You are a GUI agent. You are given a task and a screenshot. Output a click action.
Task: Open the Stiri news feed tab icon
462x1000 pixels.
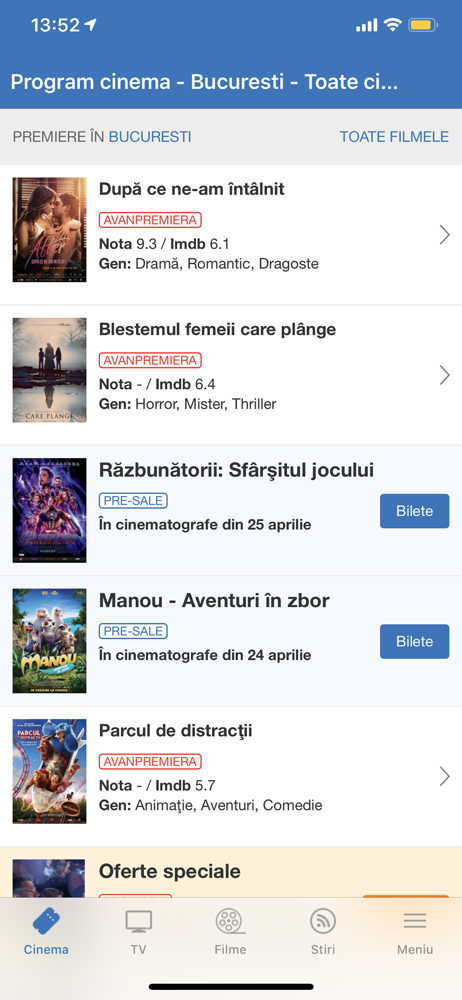(x=323, y=921)
